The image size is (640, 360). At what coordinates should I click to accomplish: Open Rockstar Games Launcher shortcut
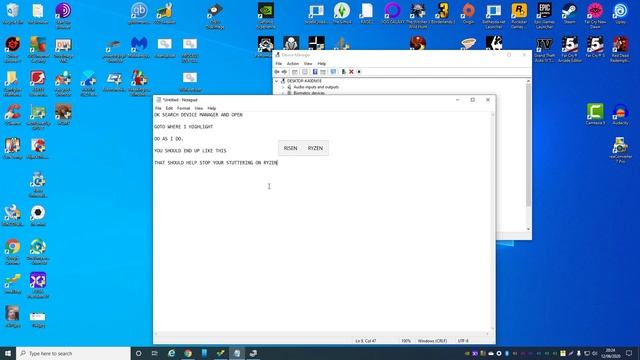tap(519, 16)
